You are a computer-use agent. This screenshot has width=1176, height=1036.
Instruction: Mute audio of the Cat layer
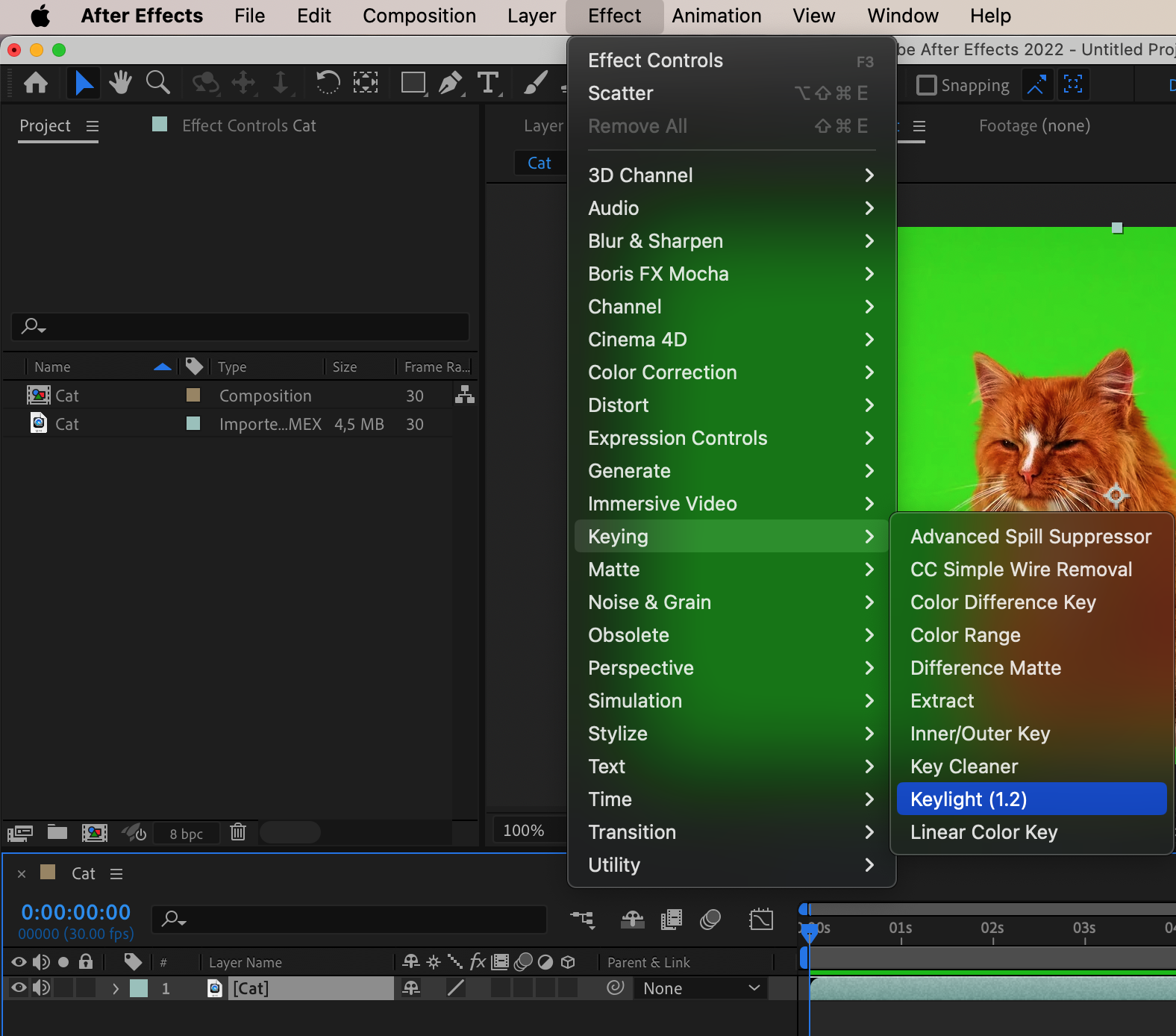coord(41,988)
